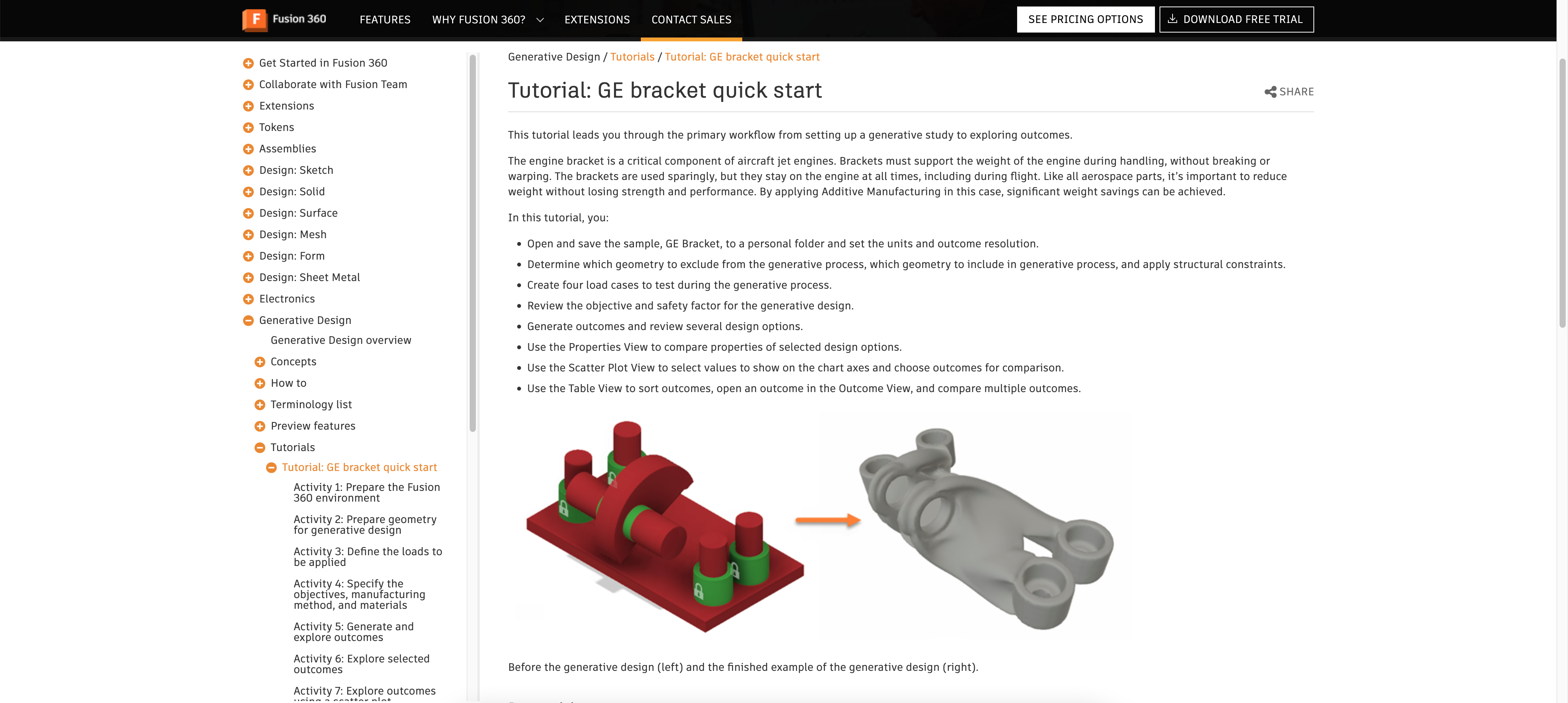Screen dimensions: 1568x703
Task: Expand the Electronics section plus icon
Action: 248,299
